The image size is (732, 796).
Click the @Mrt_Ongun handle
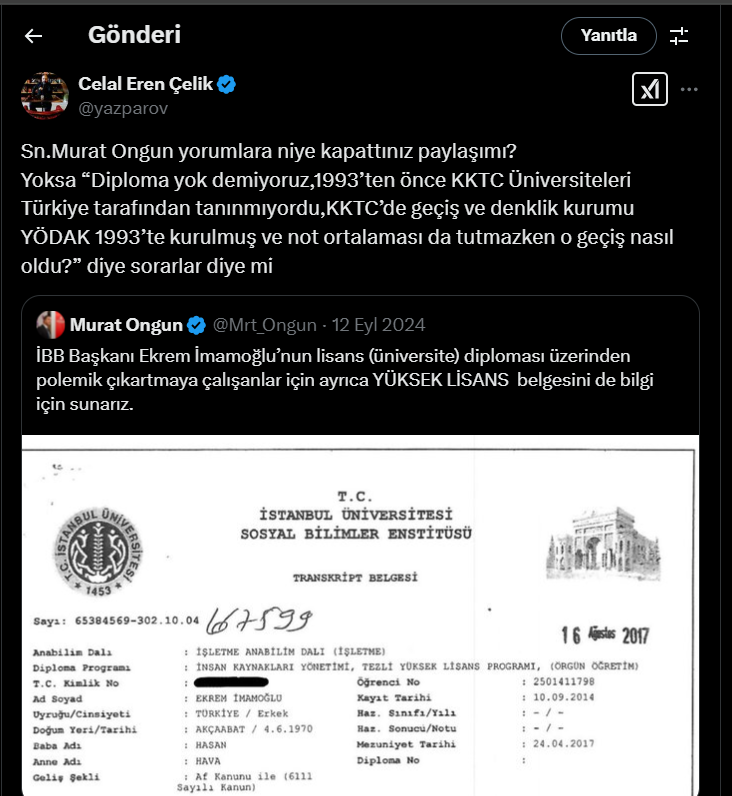tap(264, 325)
